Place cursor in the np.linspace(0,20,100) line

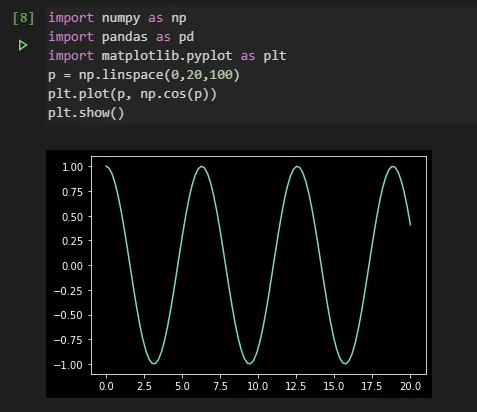tap(144, 75)
